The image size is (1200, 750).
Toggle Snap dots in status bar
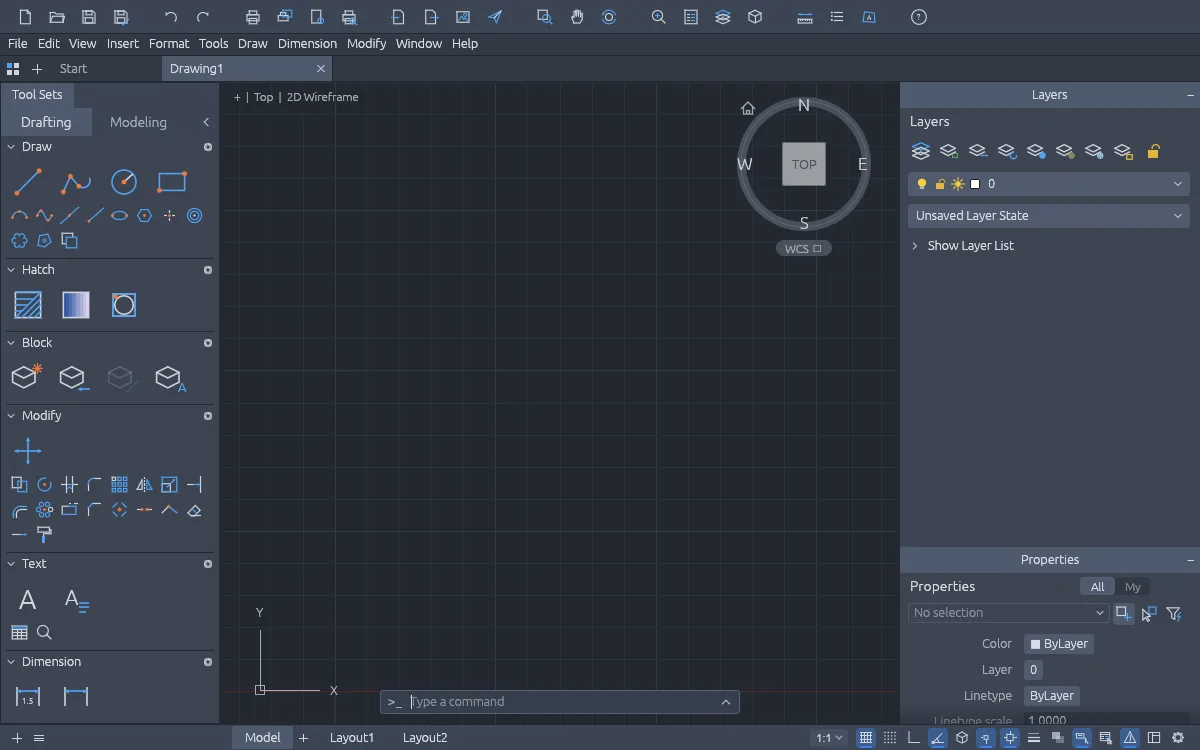890,738
